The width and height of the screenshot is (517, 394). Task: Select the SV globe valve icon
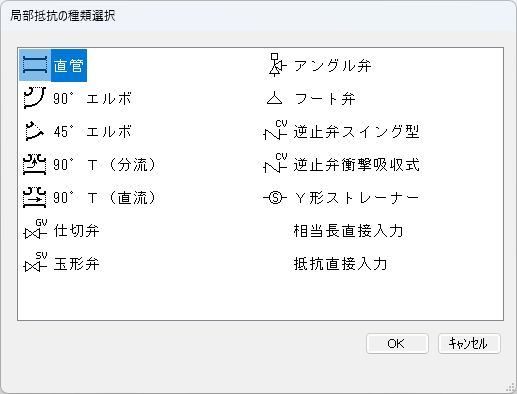tap(35, 262)
